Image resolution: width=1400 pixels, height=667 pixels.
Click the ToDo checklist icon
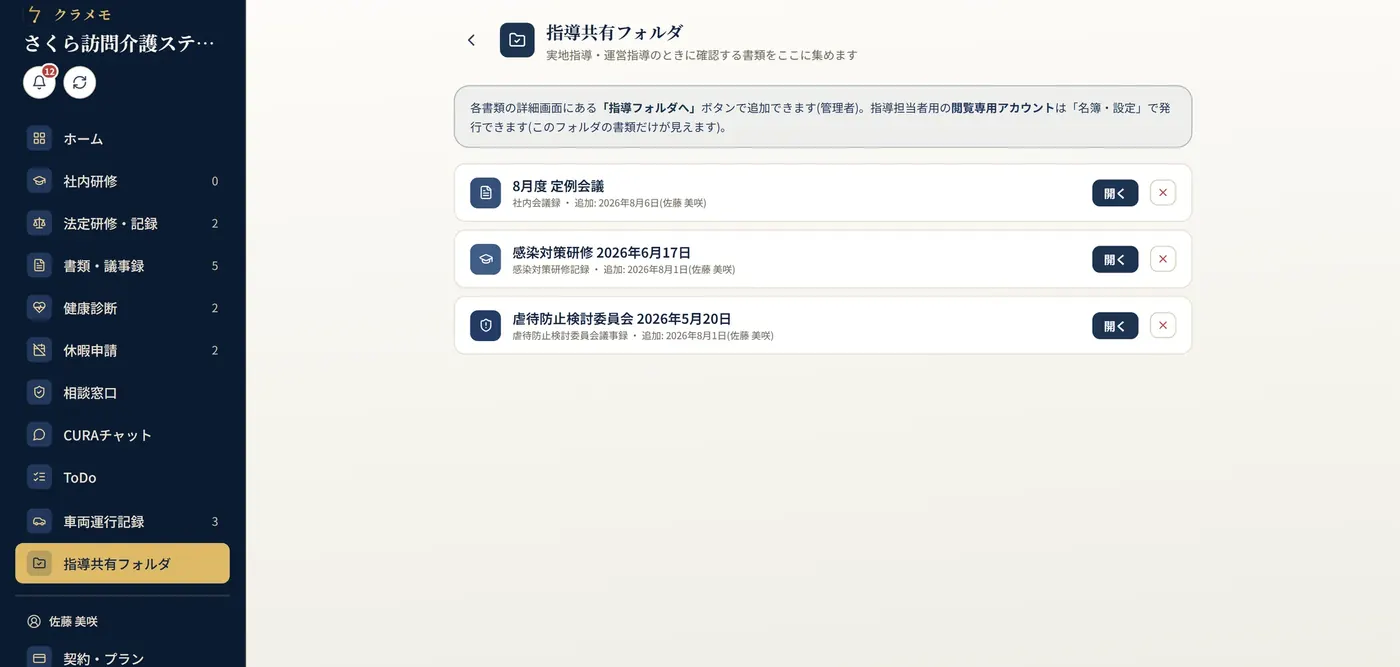39,477
